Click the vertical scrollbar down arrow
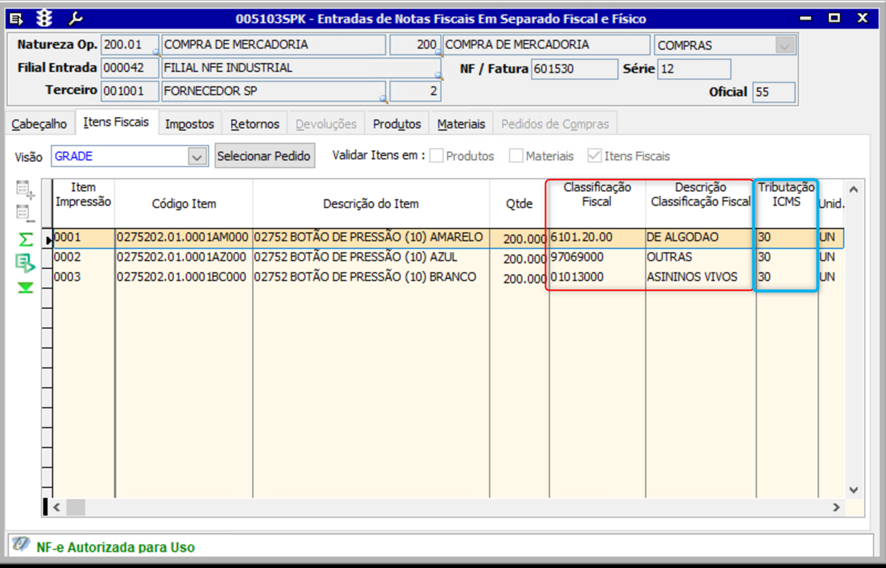The image size is (886, 568). point(853,489)
